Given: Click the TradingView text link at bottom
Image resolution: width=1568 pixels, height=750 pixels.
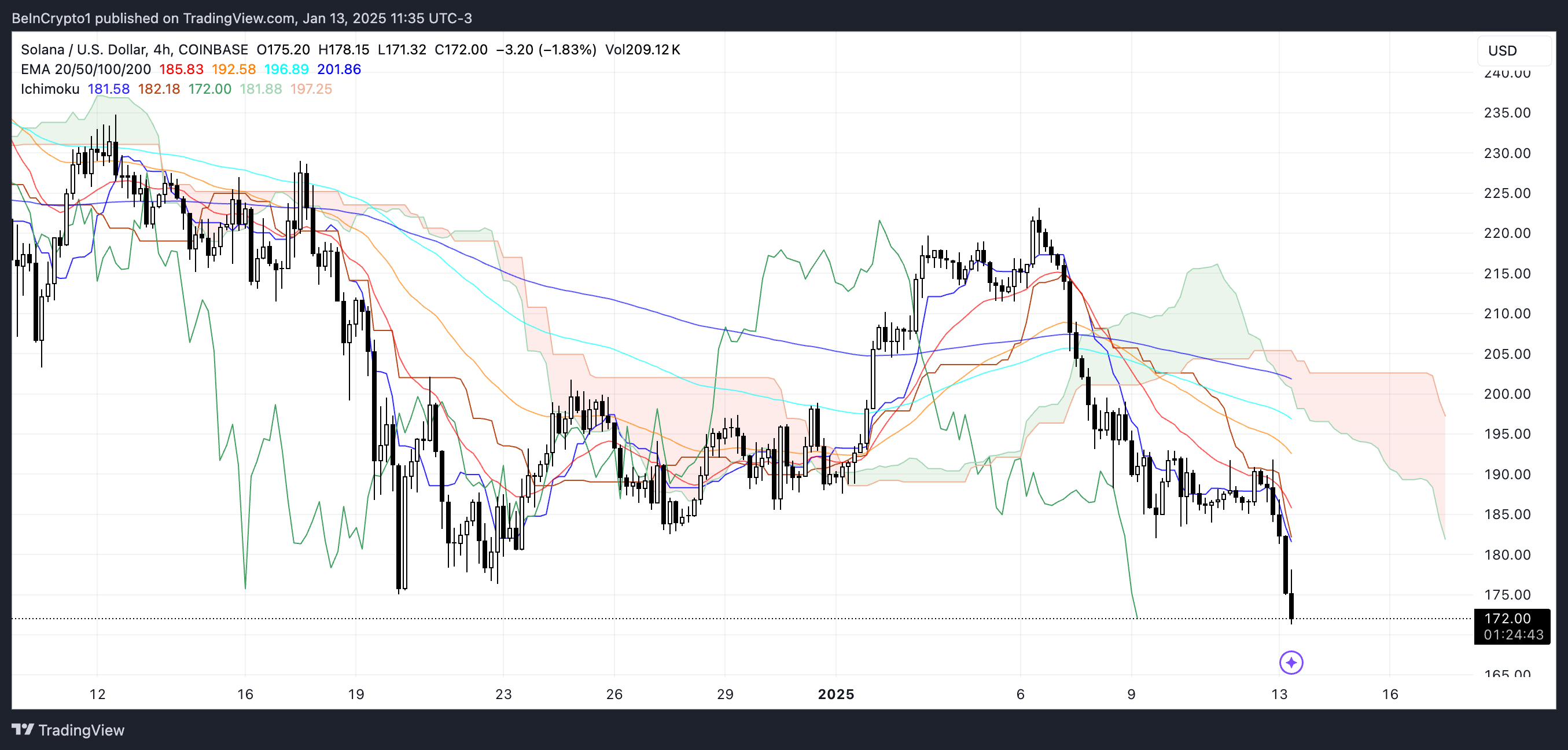Looking at the screenshot, I should (81, 730).
